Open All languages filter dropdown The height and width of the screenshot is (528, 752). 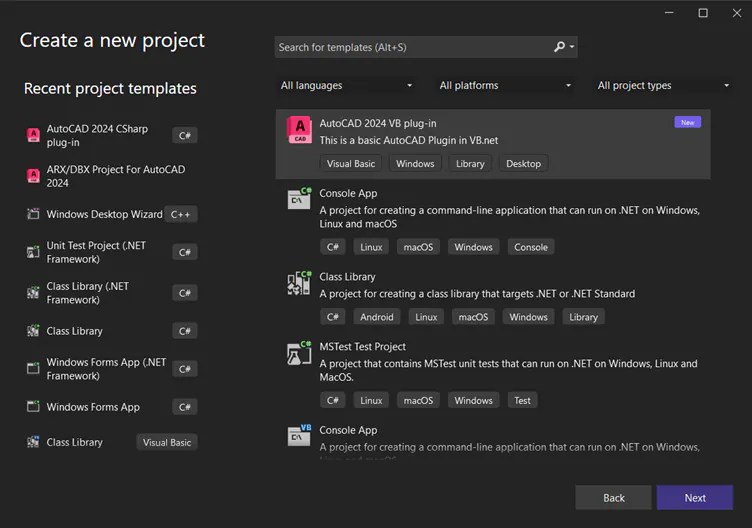[x=346, y=85]
